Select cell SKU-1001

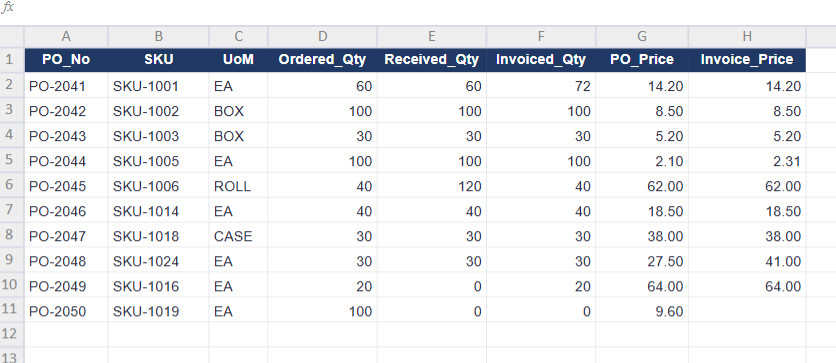[x=159, y=85]
